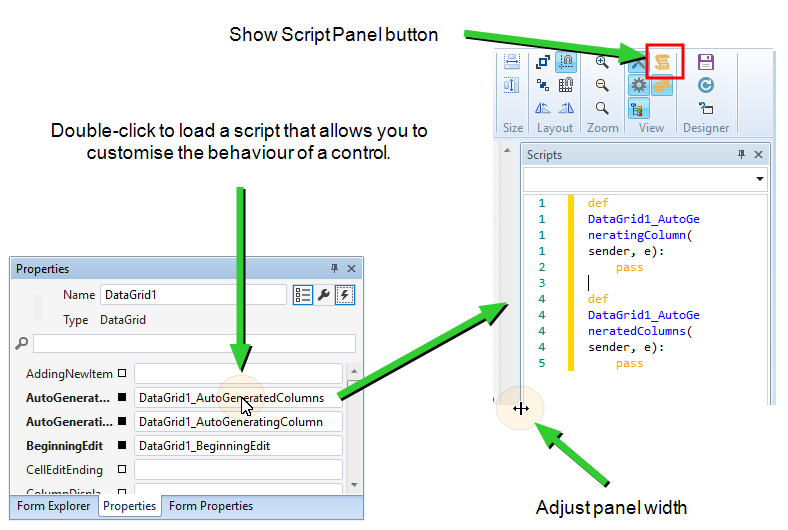Click the AddingNewItem empty value field
The image size is (788, 530).
238,374
